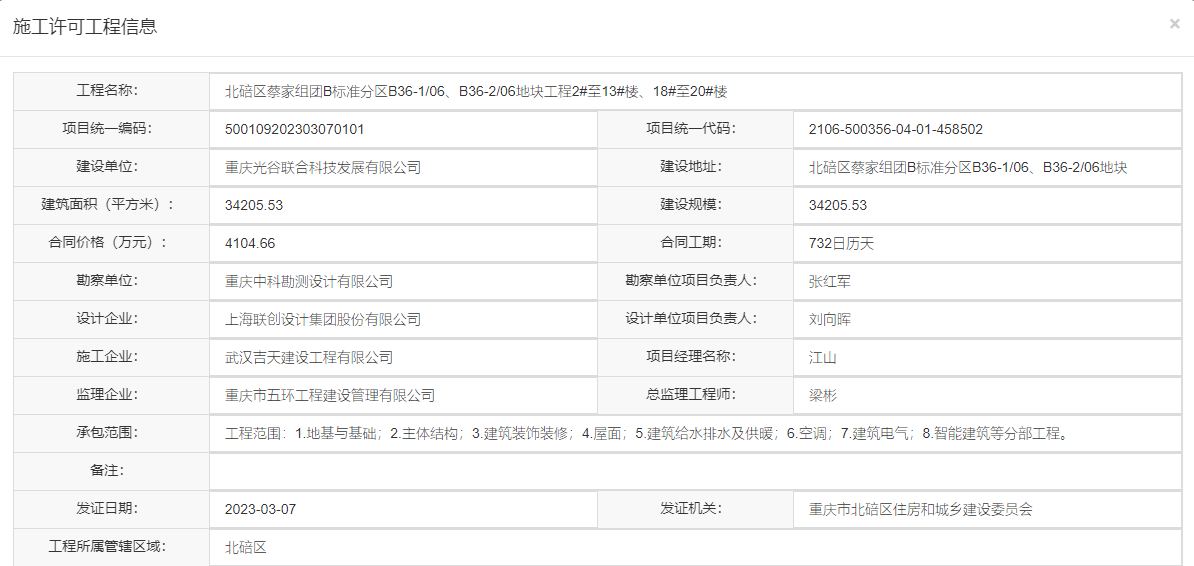Click the 勘察单位项目负责人 label
The height and width of the screenshot is (566, 1194).
[x=691, y=280]
